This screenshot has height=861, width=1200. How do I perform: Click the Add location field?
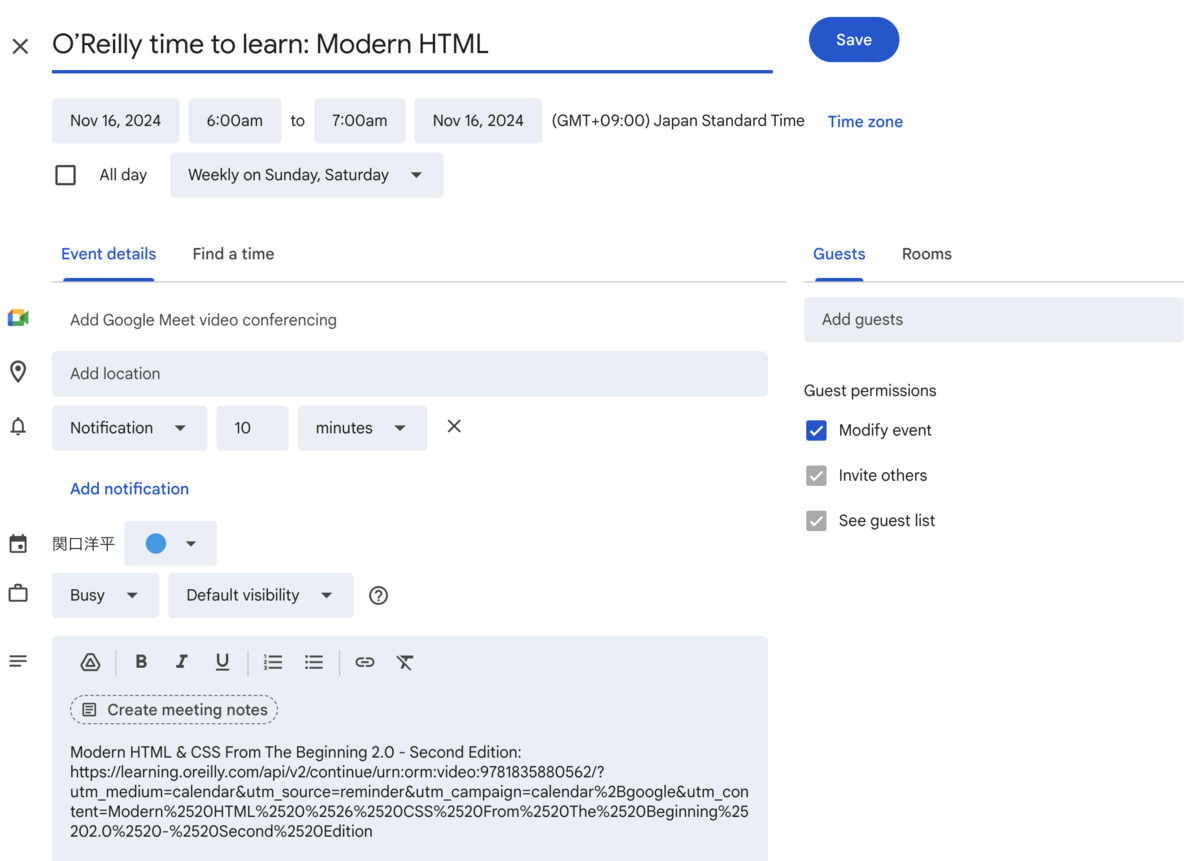pos(410,374)
